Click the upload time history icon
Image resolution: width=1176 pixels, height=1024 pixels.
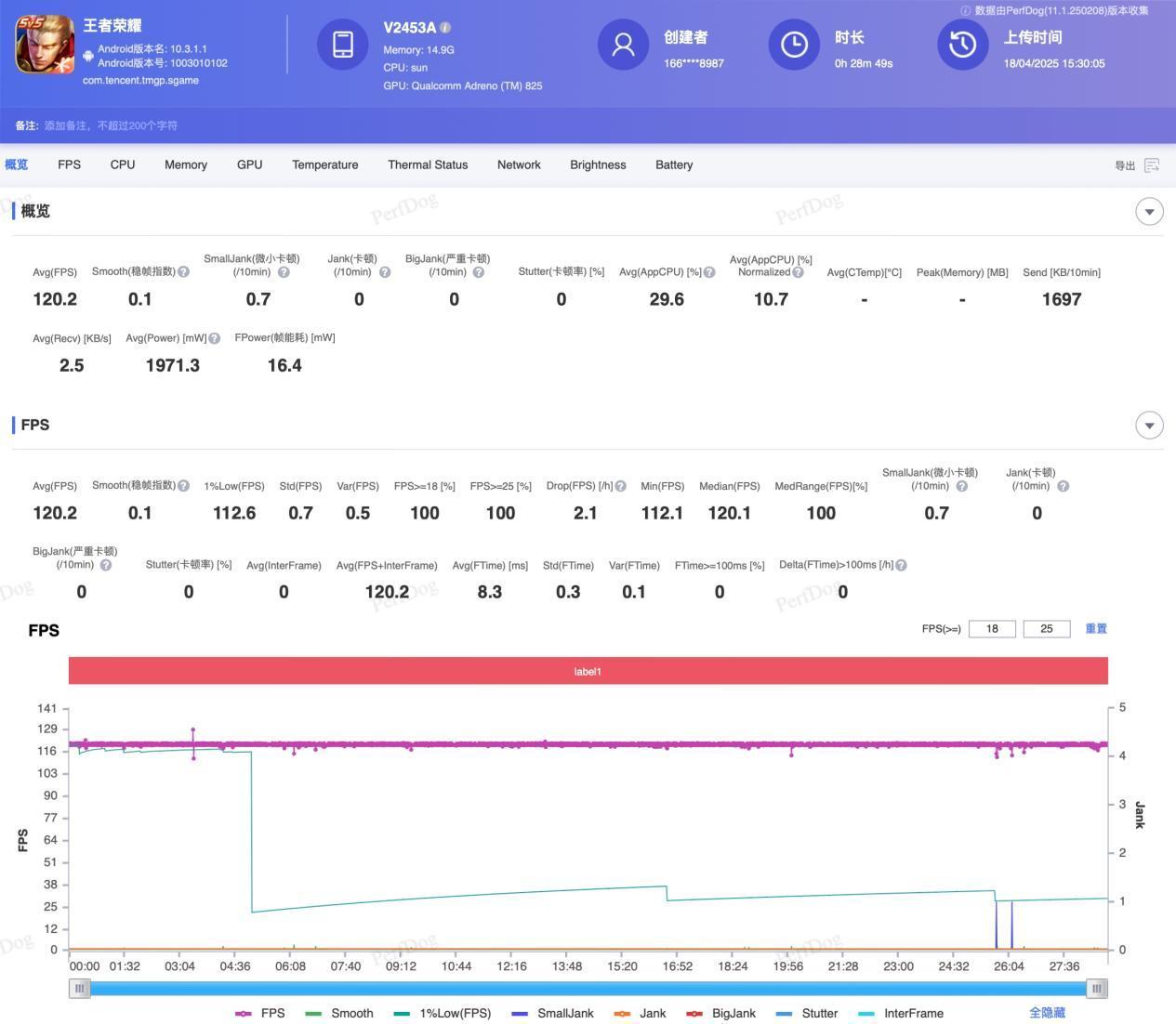coord(962,44)
